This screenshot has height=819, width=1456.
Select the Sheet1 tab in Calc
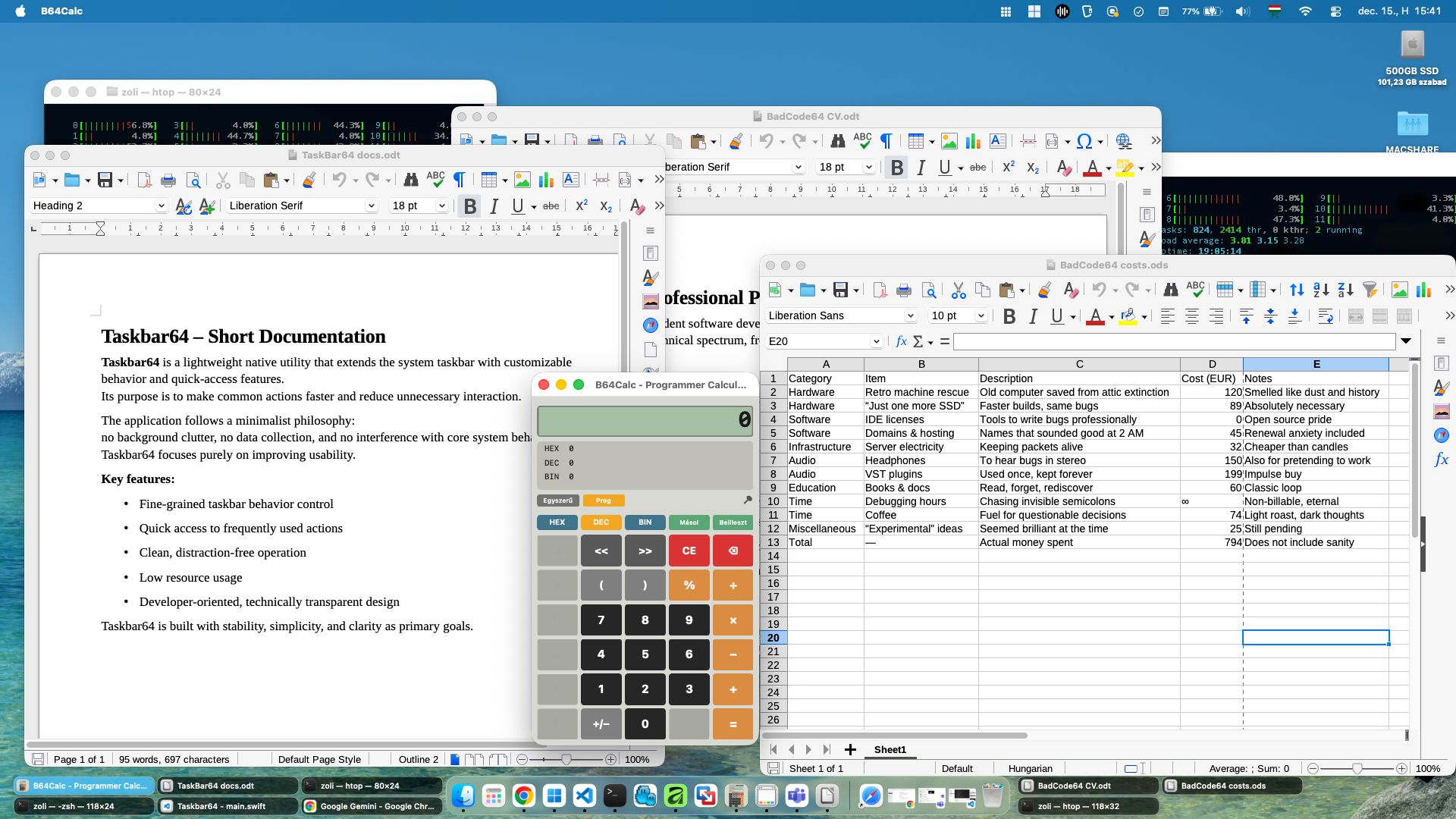pyautogui.click(x=890, y=749)
